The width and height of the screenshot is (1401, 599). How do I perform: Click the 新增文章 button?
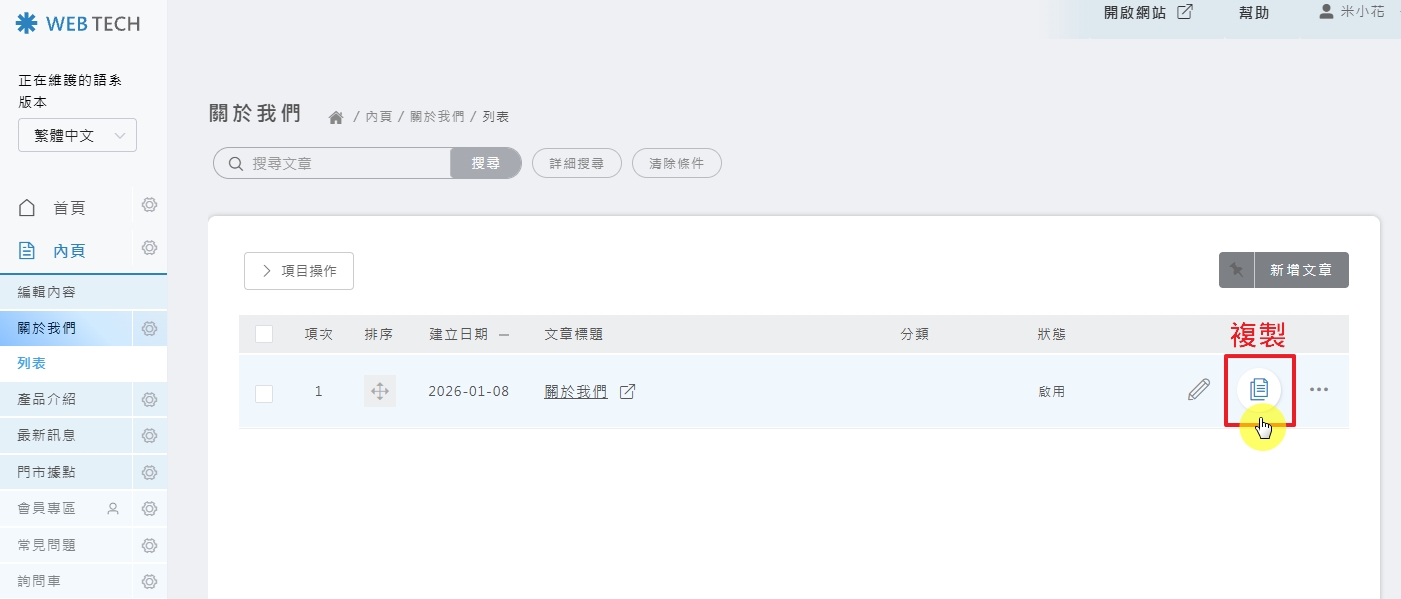[1300, 270]
